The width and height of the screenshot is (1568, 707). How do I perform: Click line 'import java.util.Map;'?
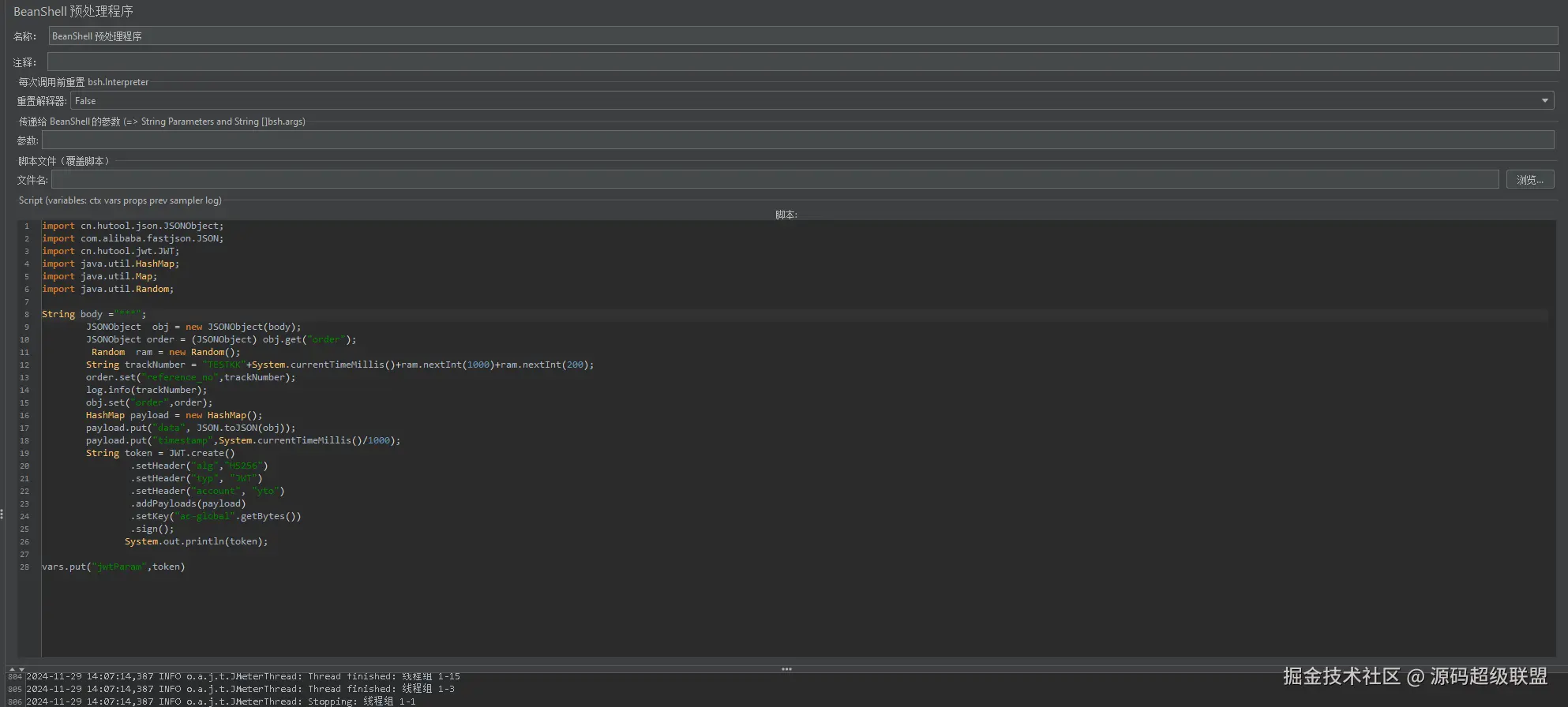[x=99, y=276]
